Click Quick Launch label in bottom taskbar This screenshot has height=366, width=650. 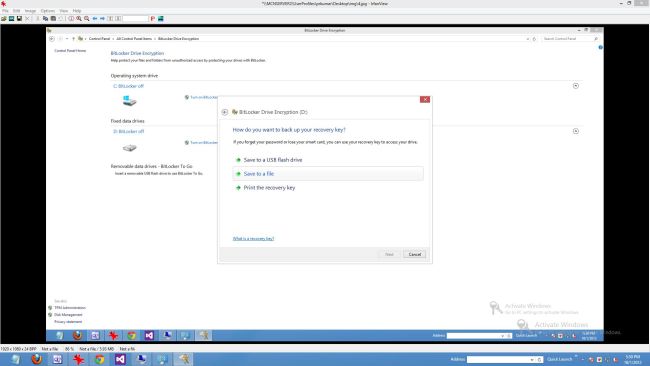[x=560, y=359]
